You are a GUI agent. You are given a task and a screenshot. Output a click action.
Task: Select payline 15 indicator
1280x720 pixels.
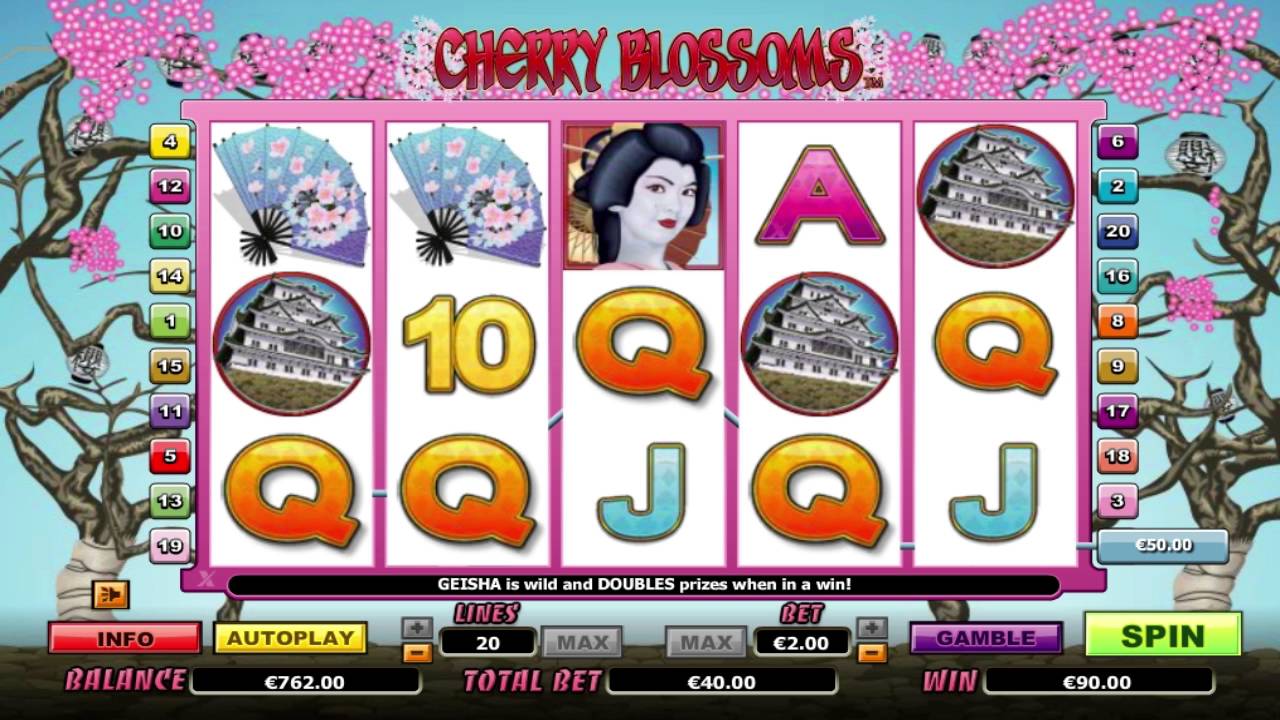point(169,366)
